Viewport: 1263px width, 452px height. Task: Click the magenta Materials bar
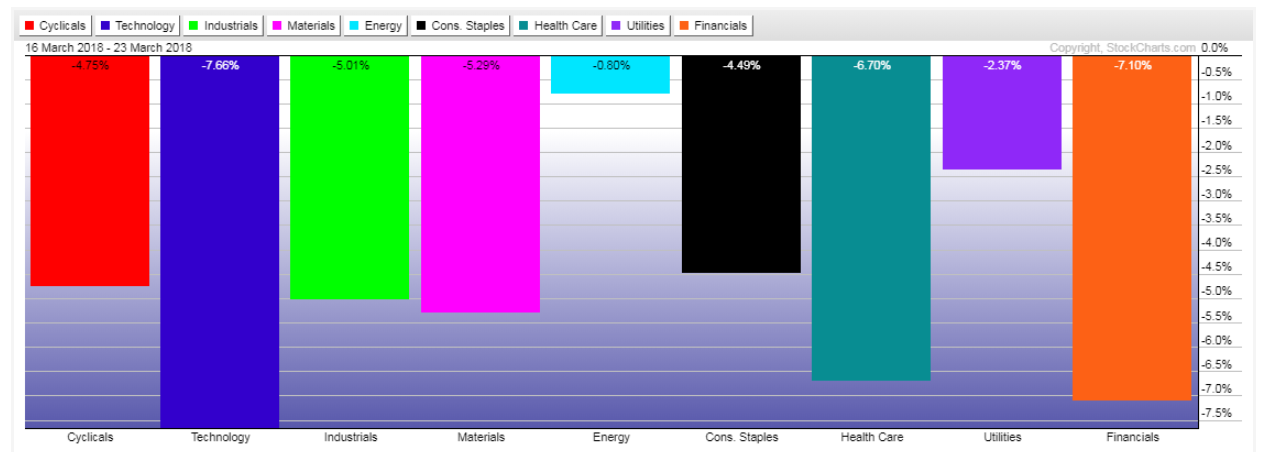click(481, 184)
